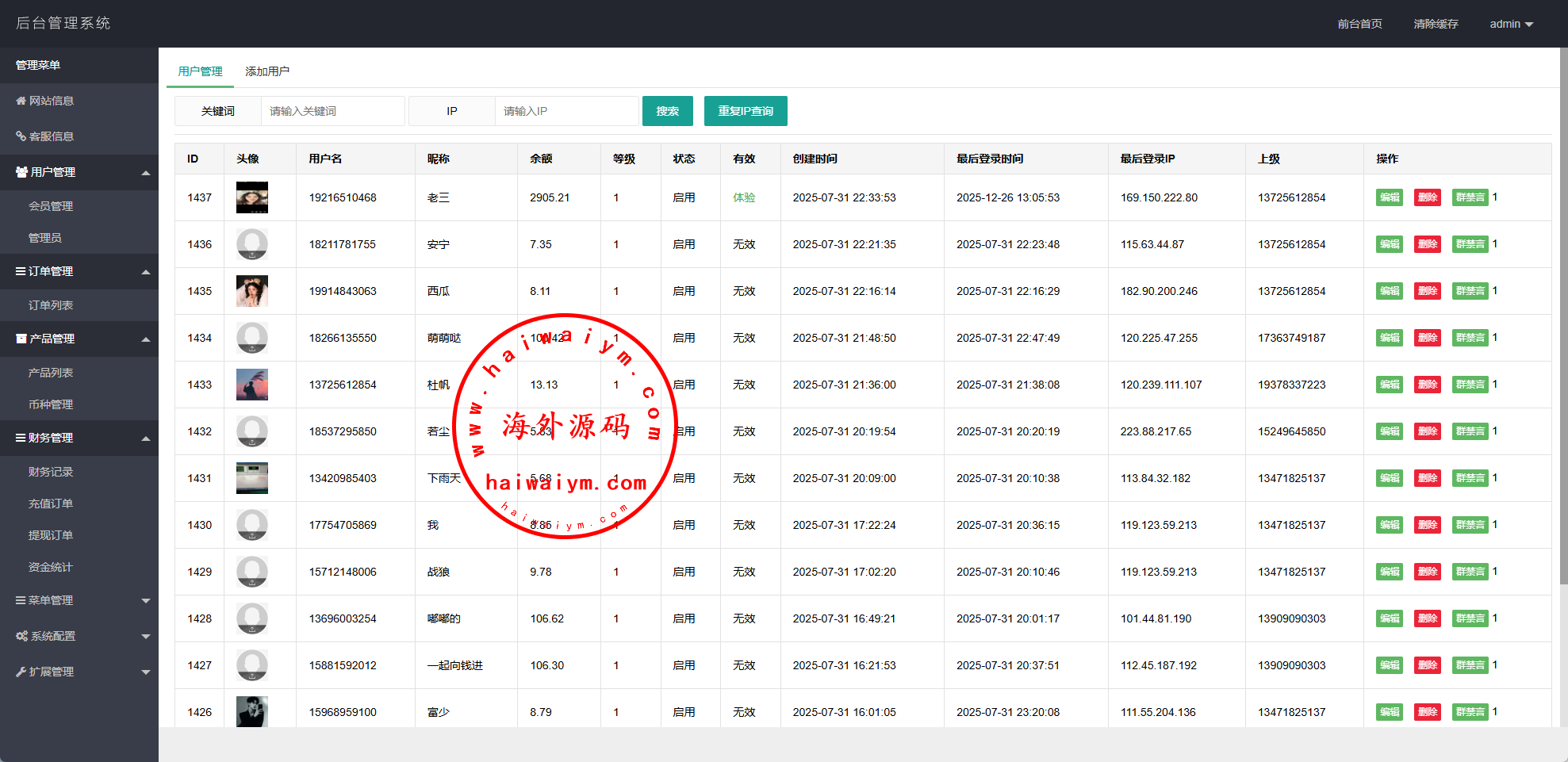The width and height of the screenshot is (1568, 762).
Task: Open 提现订单 in the sidebar
Action: [x=51, y=535]
